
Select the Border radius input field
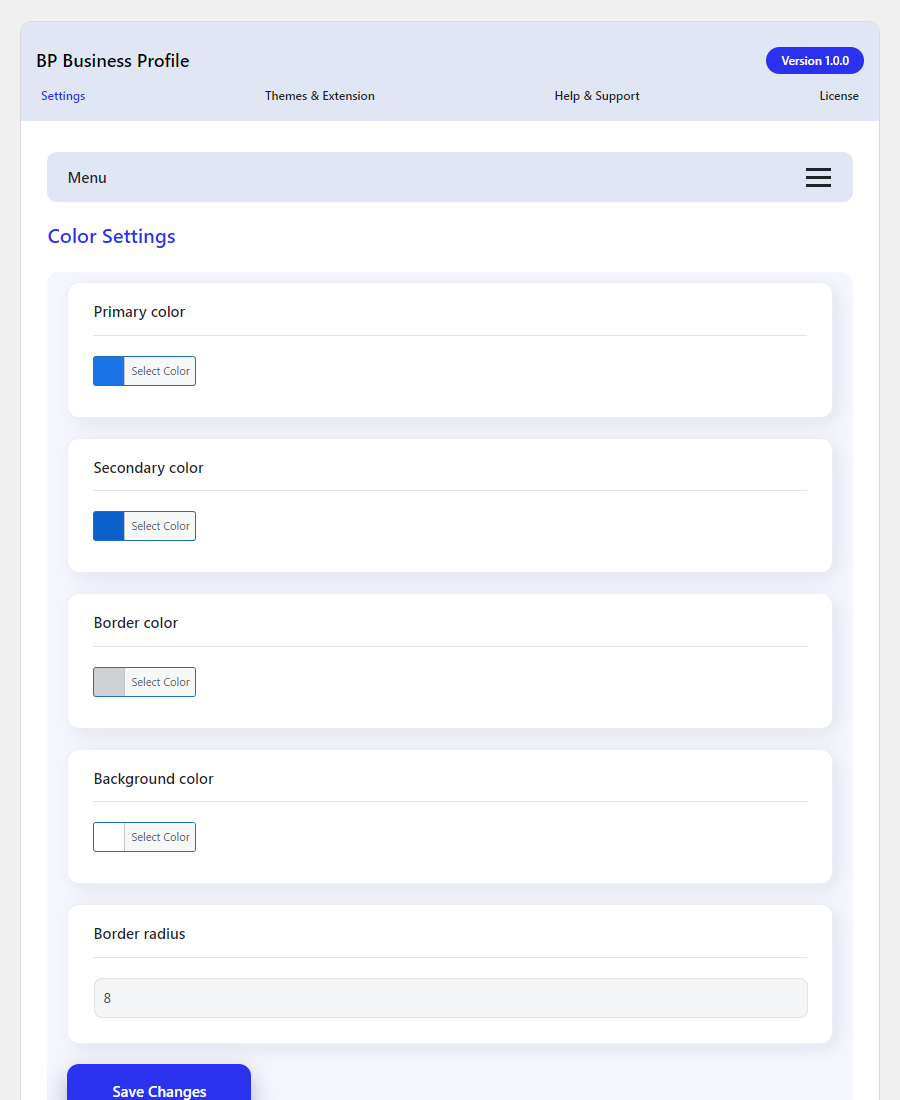click(x=450, y=998)
